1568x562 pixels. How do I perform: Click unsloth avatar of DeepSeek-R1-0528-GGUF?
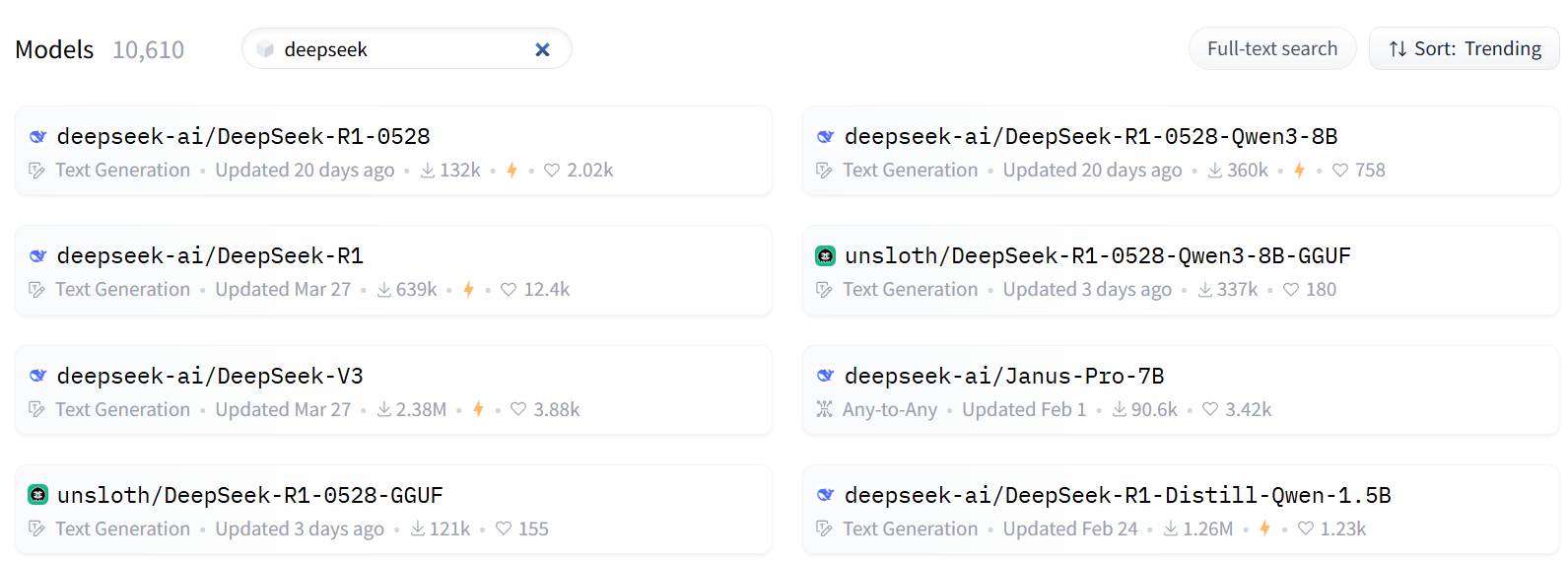coord(37,495)
